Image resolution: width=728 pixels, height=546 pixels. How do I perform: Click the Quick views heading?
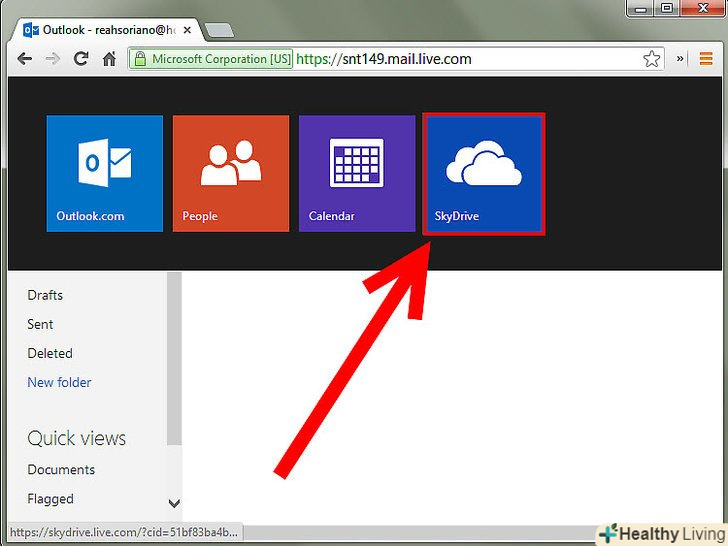[x=77, y=438]
